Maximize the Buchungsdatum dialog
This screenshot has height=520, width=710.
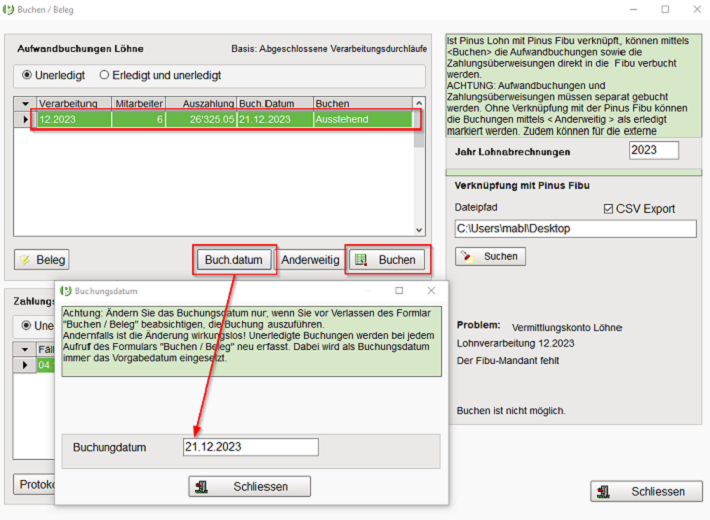tap(399, 290)
